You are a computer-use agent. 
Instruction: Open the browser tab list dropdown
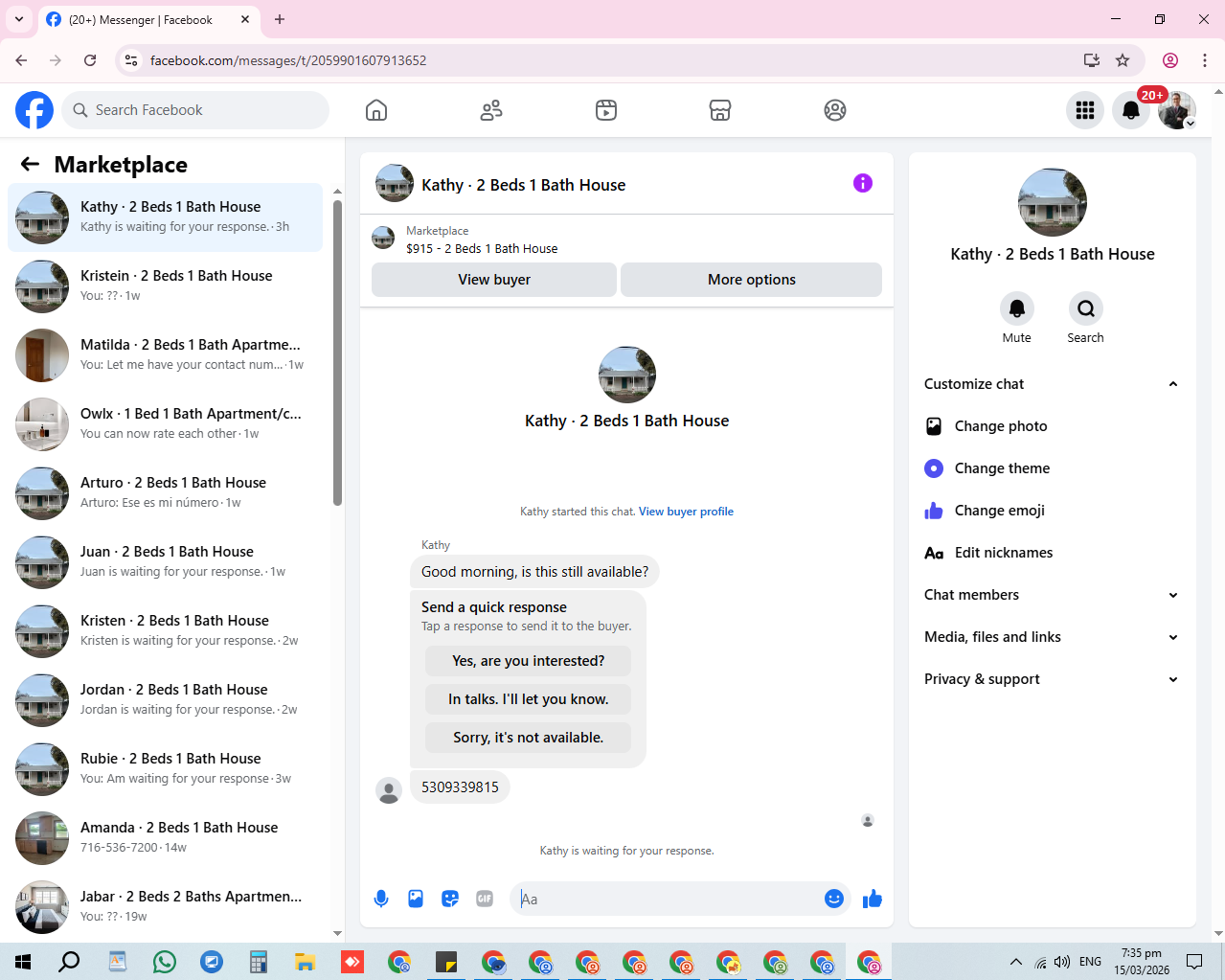pyautogui.click(x=19, y=19)
